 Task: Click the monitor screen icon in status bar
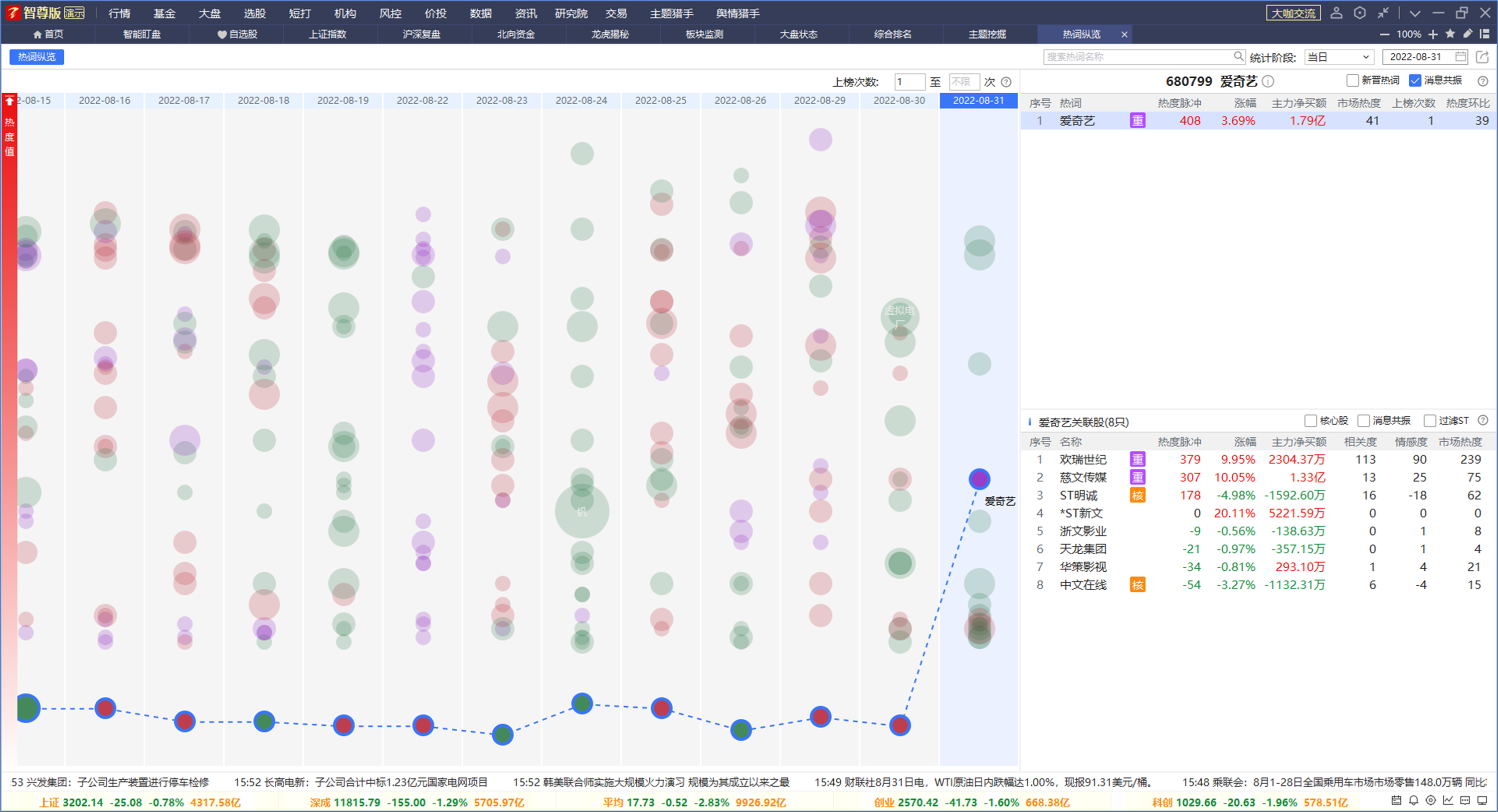(x=1483, y=801)
